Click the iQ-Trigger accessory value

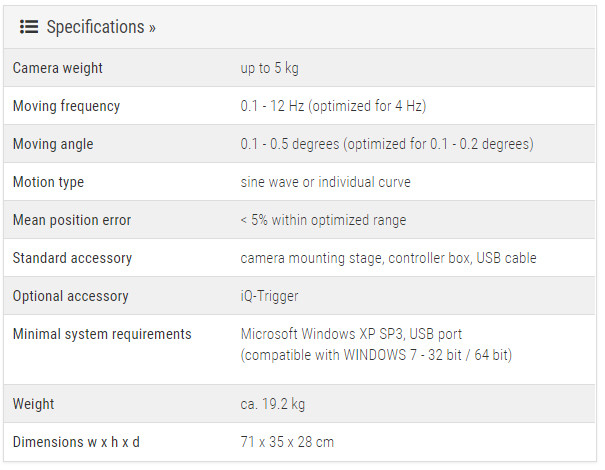pyautogui.click(x=269, y=296)
